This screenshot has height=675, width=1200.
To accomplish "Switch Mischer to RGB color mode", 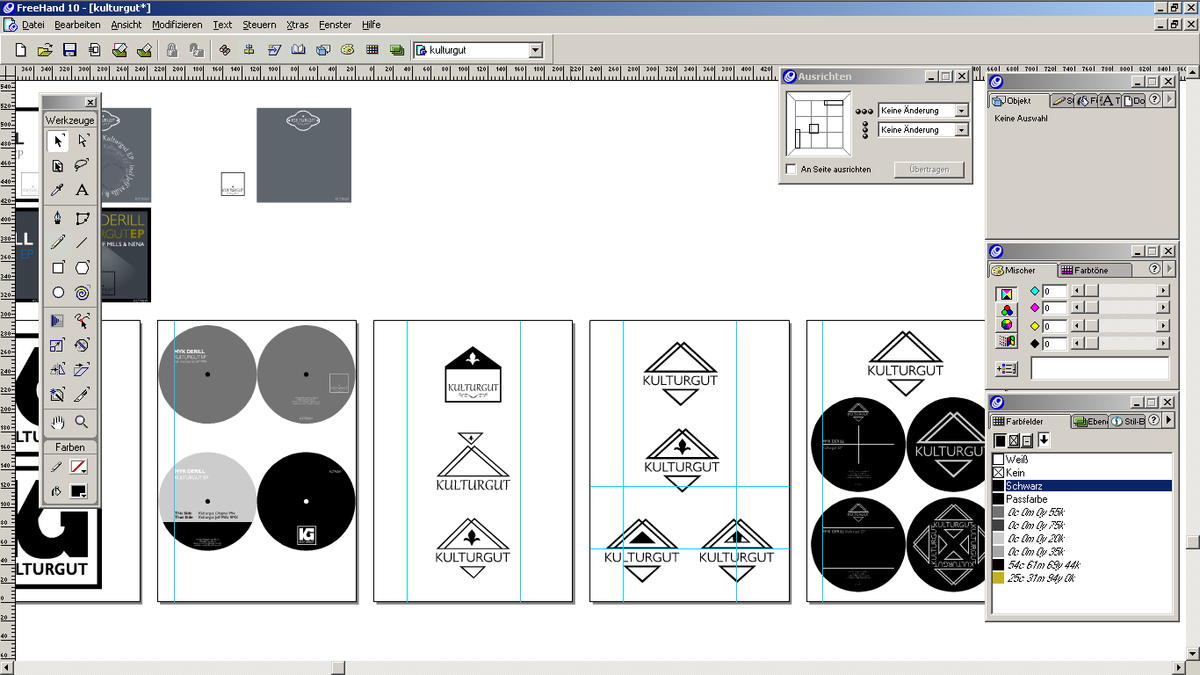I will (x=1006, y=310).
